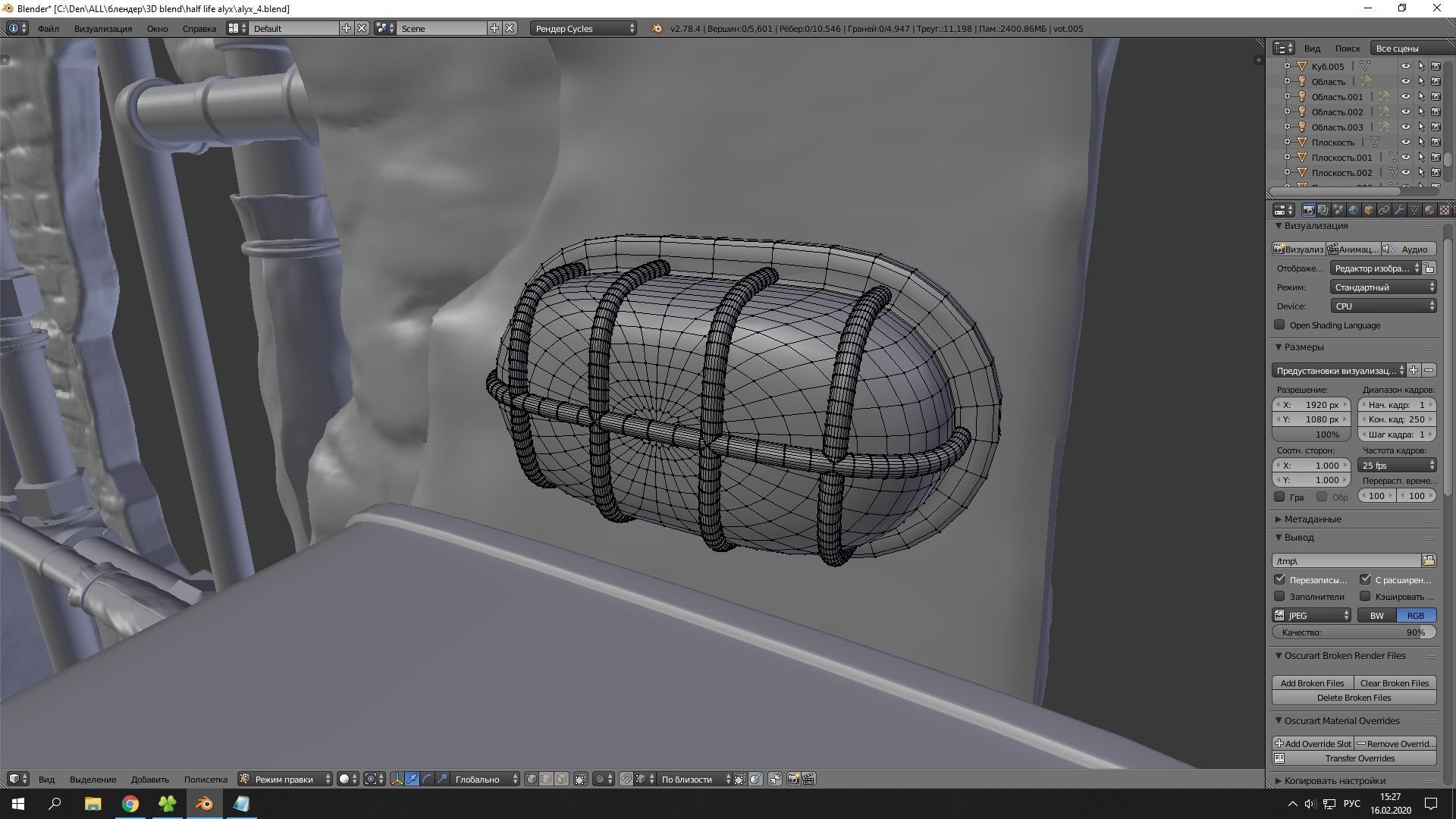Select the rotate manipulator arc
This screenshot has width=1456, height=819.
pos(427,779)
